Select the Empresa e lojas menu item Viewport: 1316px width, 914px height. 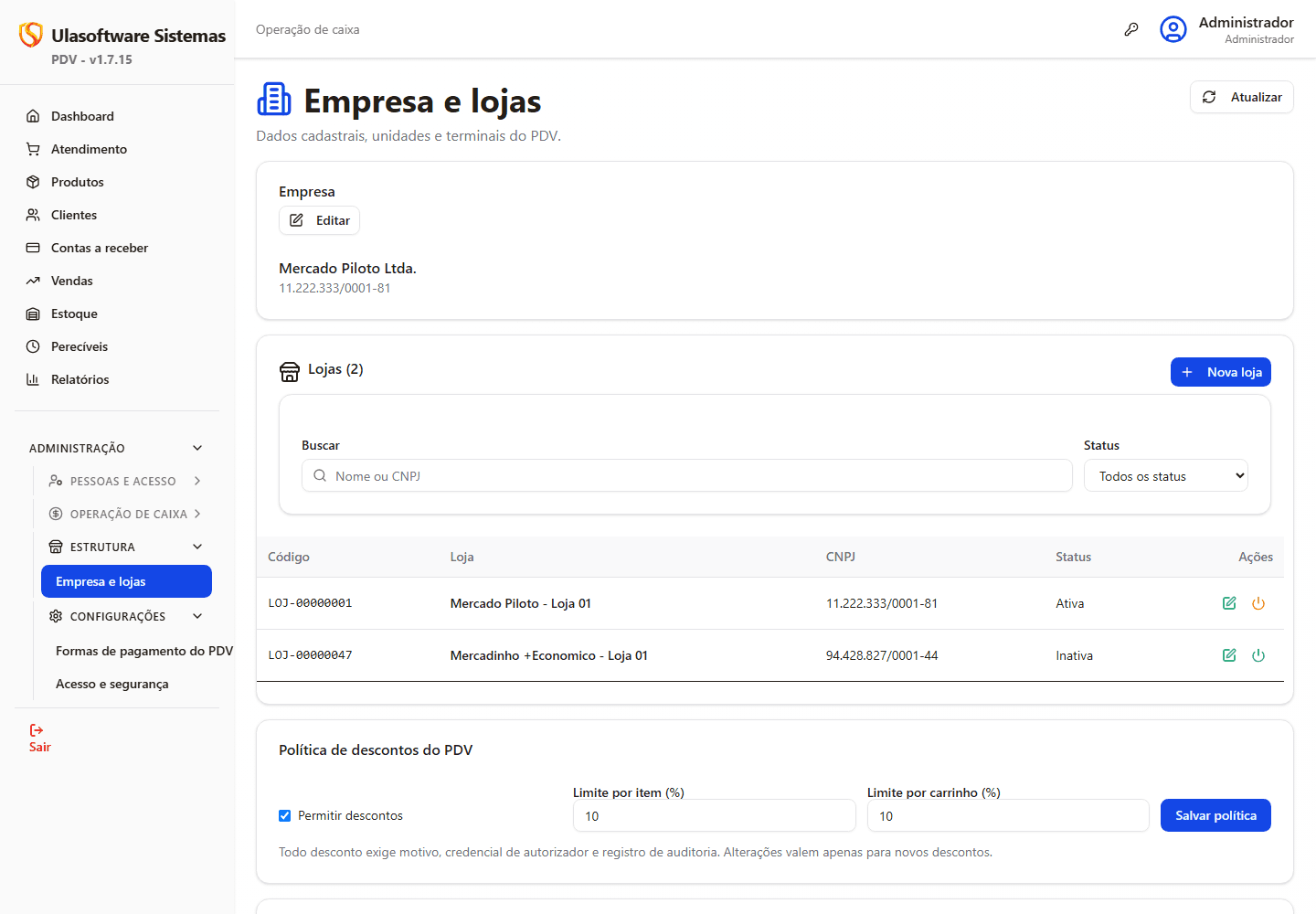126,581
